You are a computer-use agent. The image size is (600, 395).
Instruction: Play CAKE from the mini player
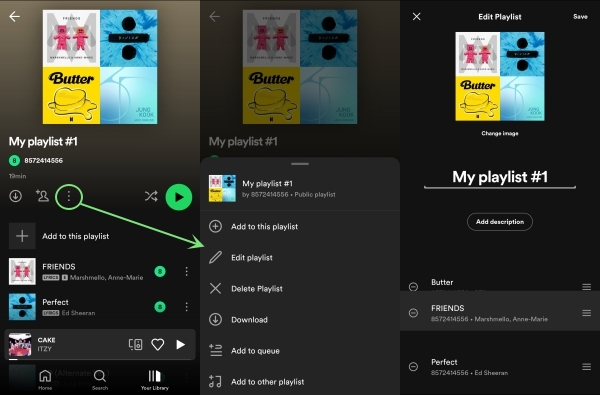coord(180,344)
